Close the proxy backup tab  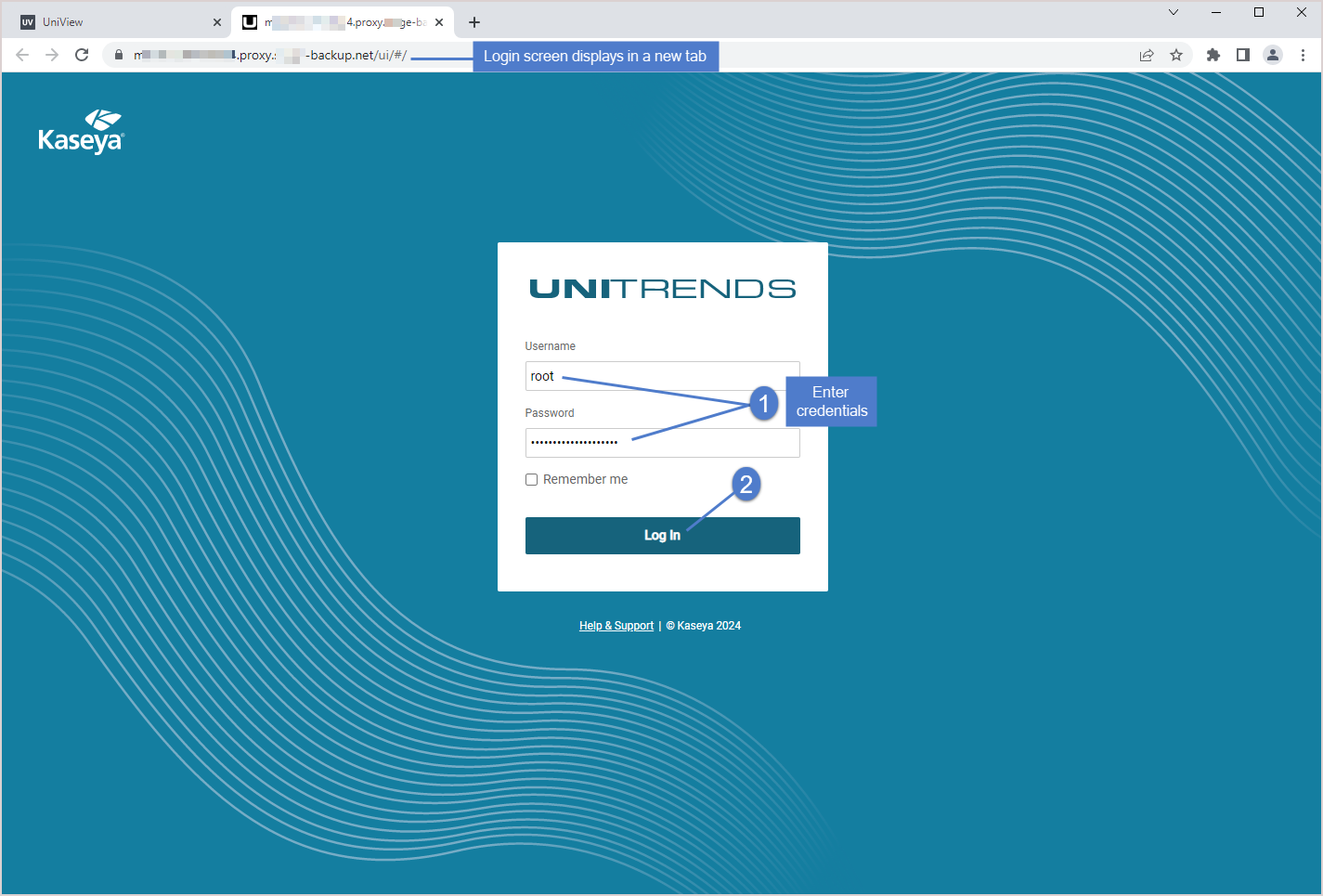(x=439, y=22)
